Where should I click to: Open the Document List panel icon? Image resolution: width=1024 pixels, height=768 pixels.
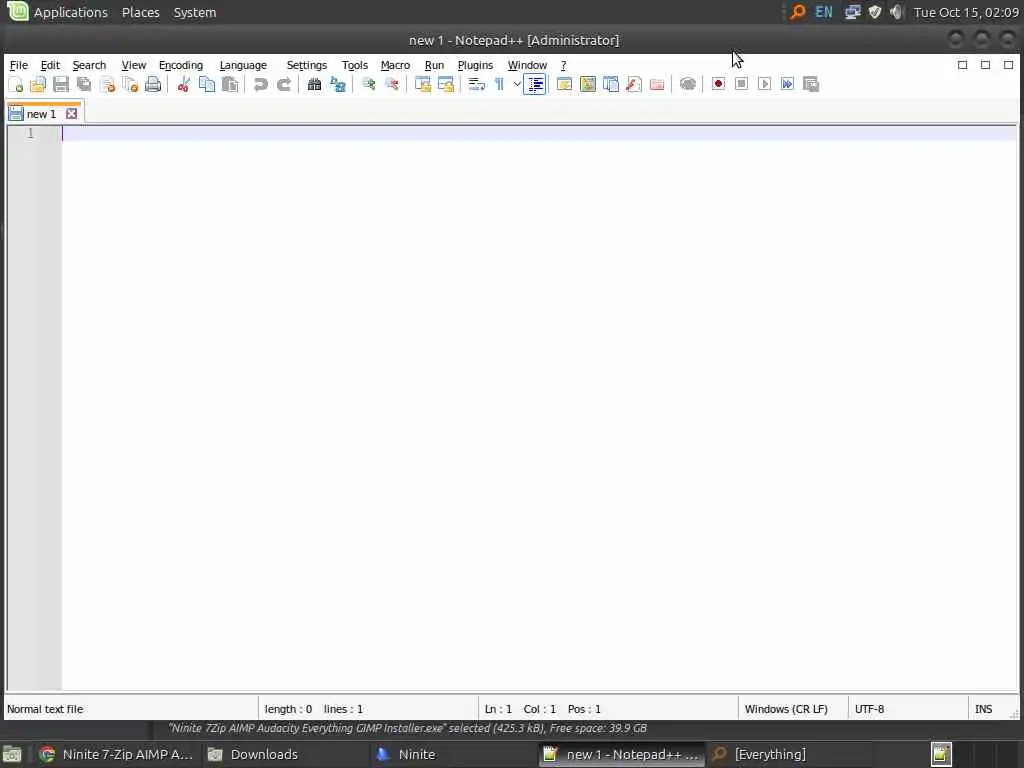click(611, 84)
